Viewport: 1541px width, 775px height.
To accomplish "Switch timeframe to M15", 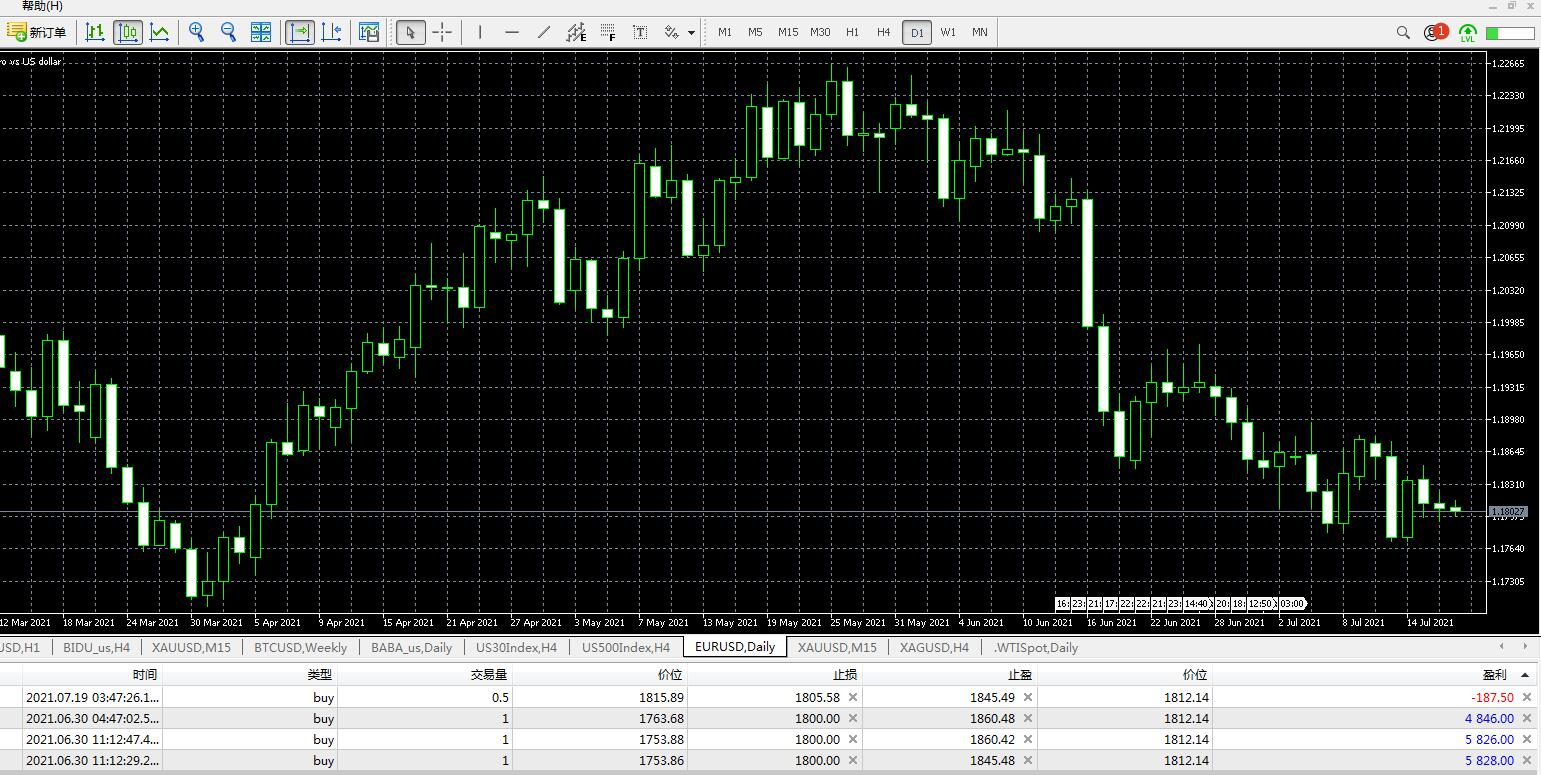I will pyautogui.click(x=788, y=32).
